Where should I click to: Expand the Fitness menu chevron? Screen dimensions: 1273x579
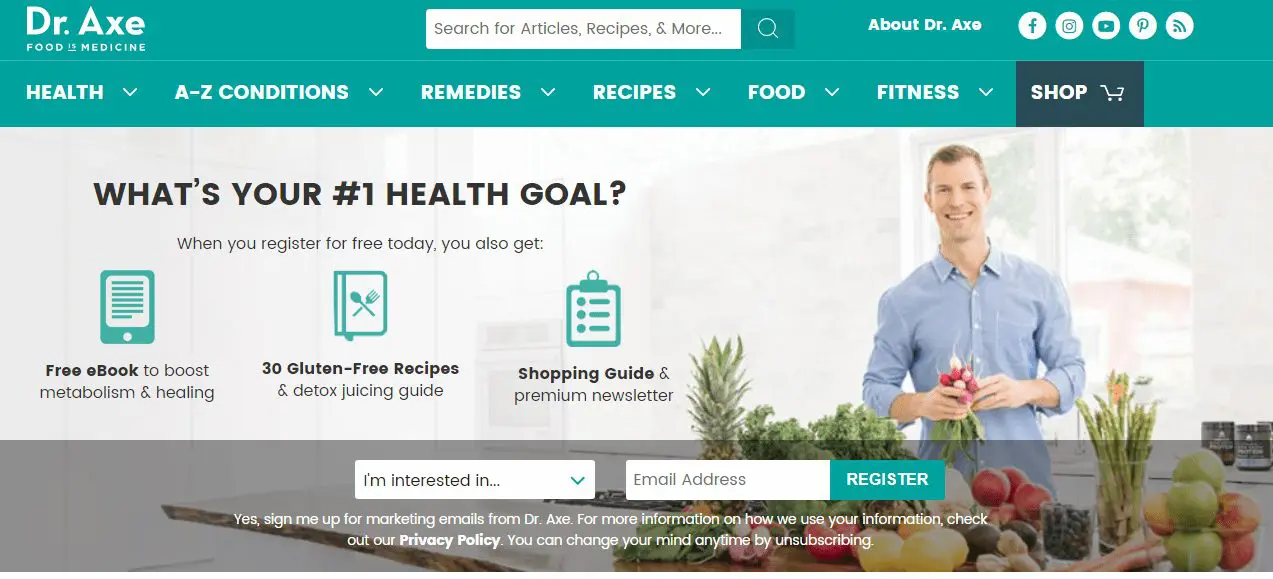pos(986,92)
